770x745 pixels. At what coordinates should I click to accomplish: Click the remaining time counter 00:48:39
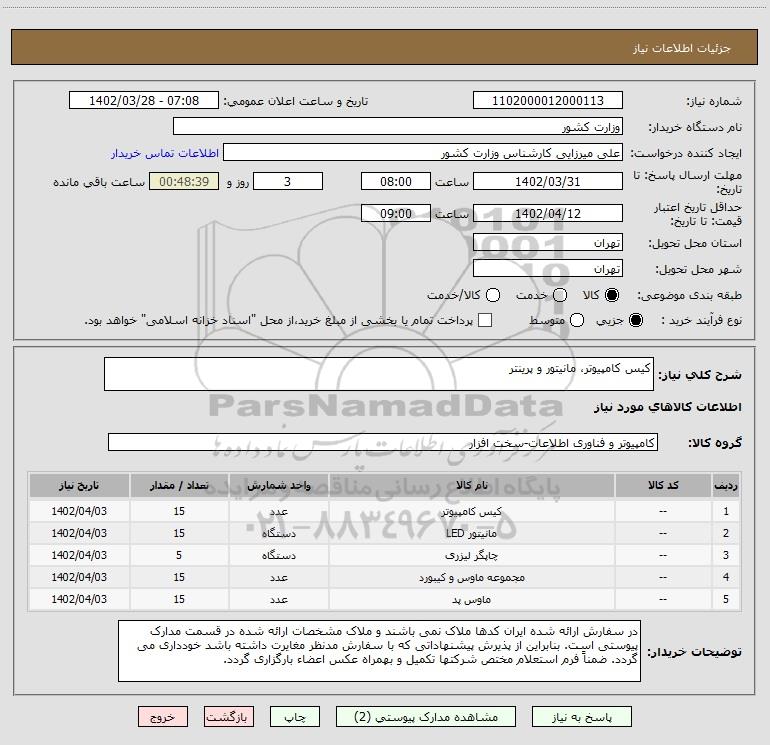184,181
